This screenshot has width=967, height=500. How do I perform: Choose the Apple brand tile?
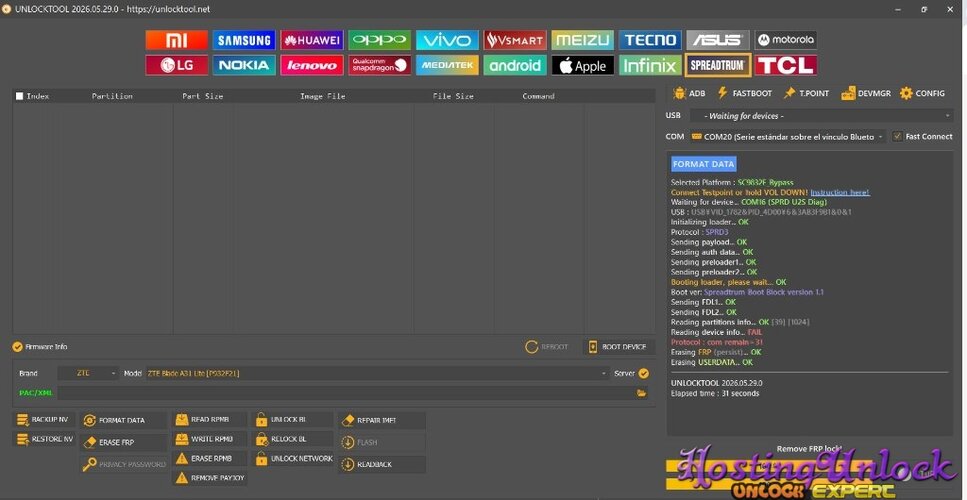click(583, 65)
